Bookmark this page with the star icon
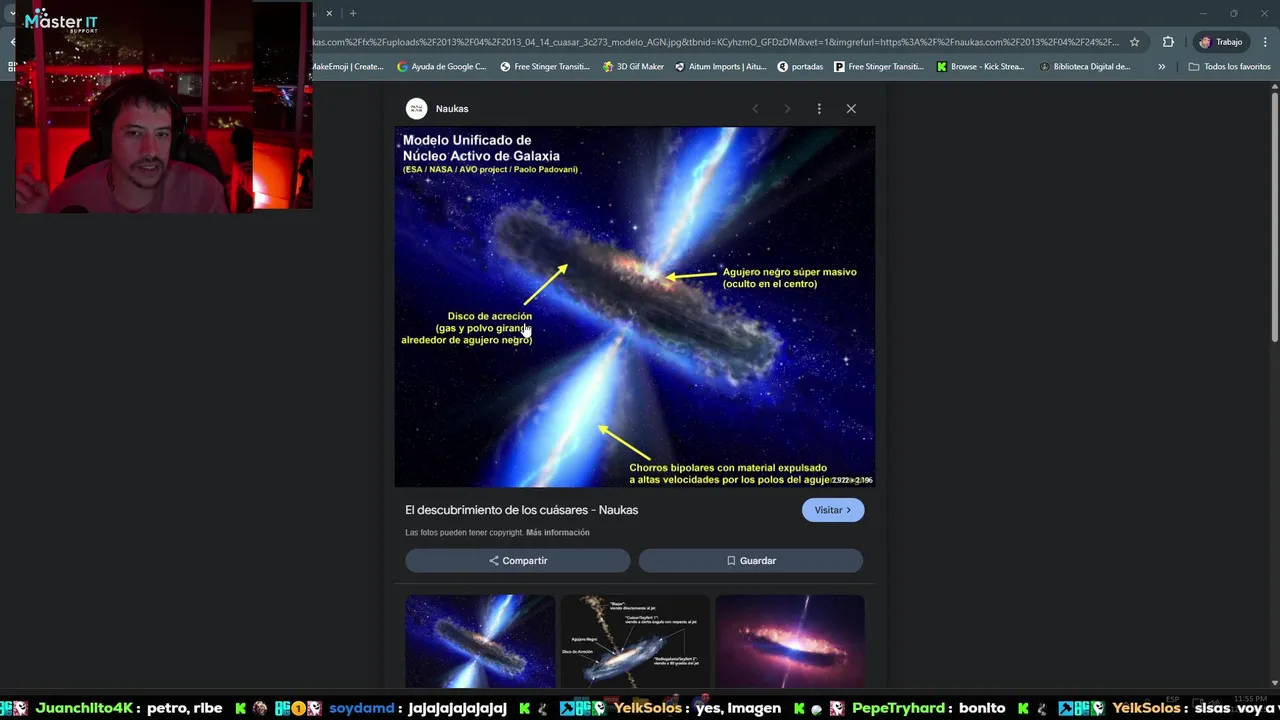 pyautogui.click(x=1134, y=42)
